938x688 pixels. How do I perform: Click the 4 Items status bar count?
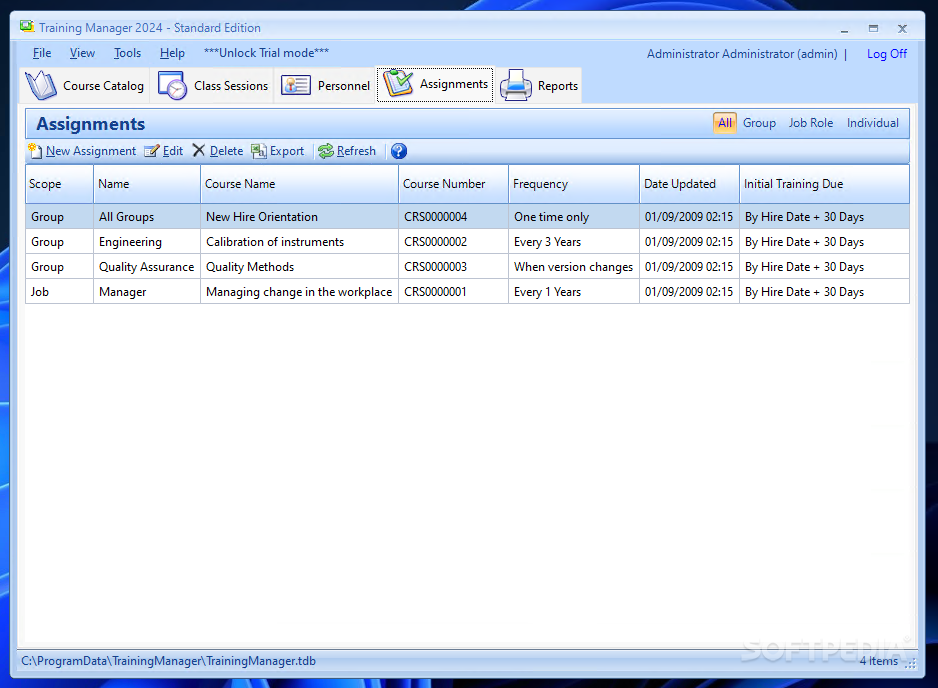coord(879,660)
